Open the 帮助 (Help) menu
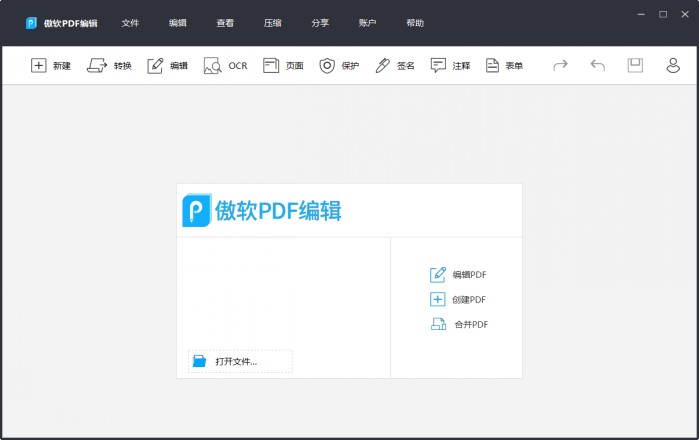This screenshot has width=699, height=440. click(415, 23)
